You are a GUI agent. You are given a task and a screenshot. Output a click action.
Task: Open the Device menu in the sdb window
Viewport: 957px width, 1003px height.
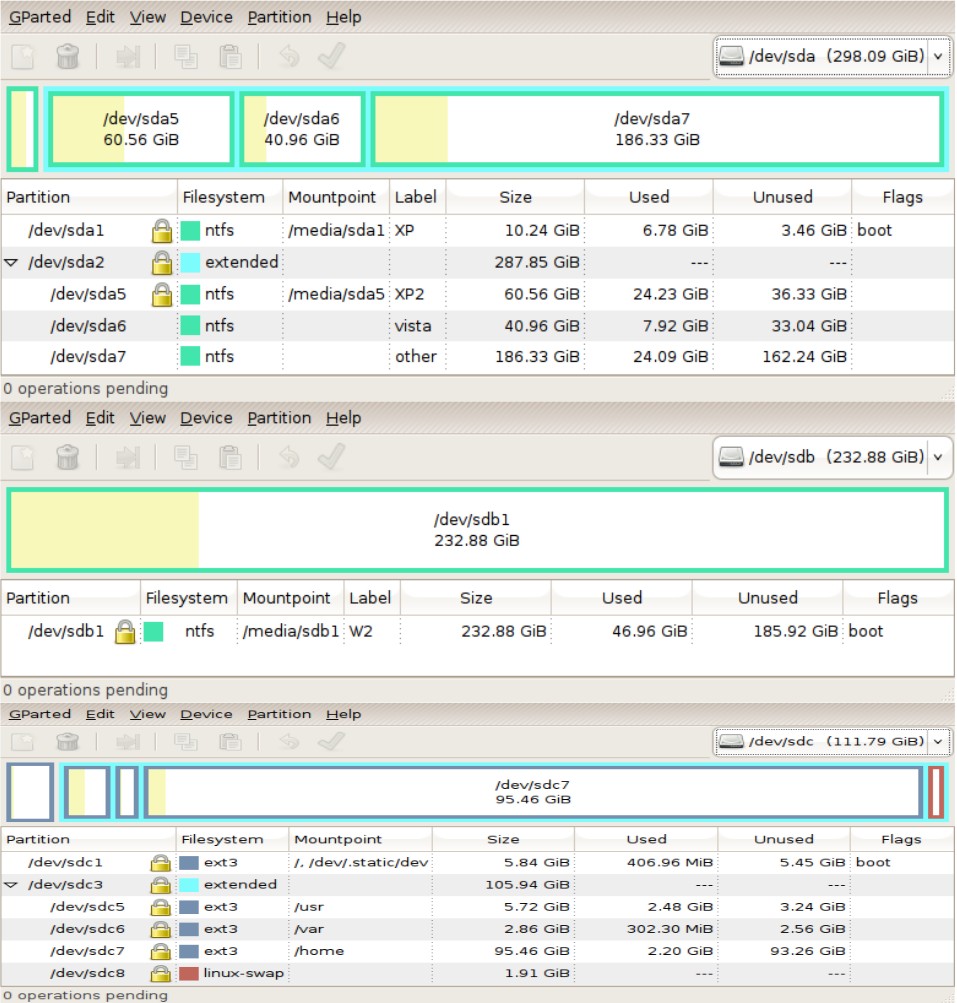[x=206, y=418]
